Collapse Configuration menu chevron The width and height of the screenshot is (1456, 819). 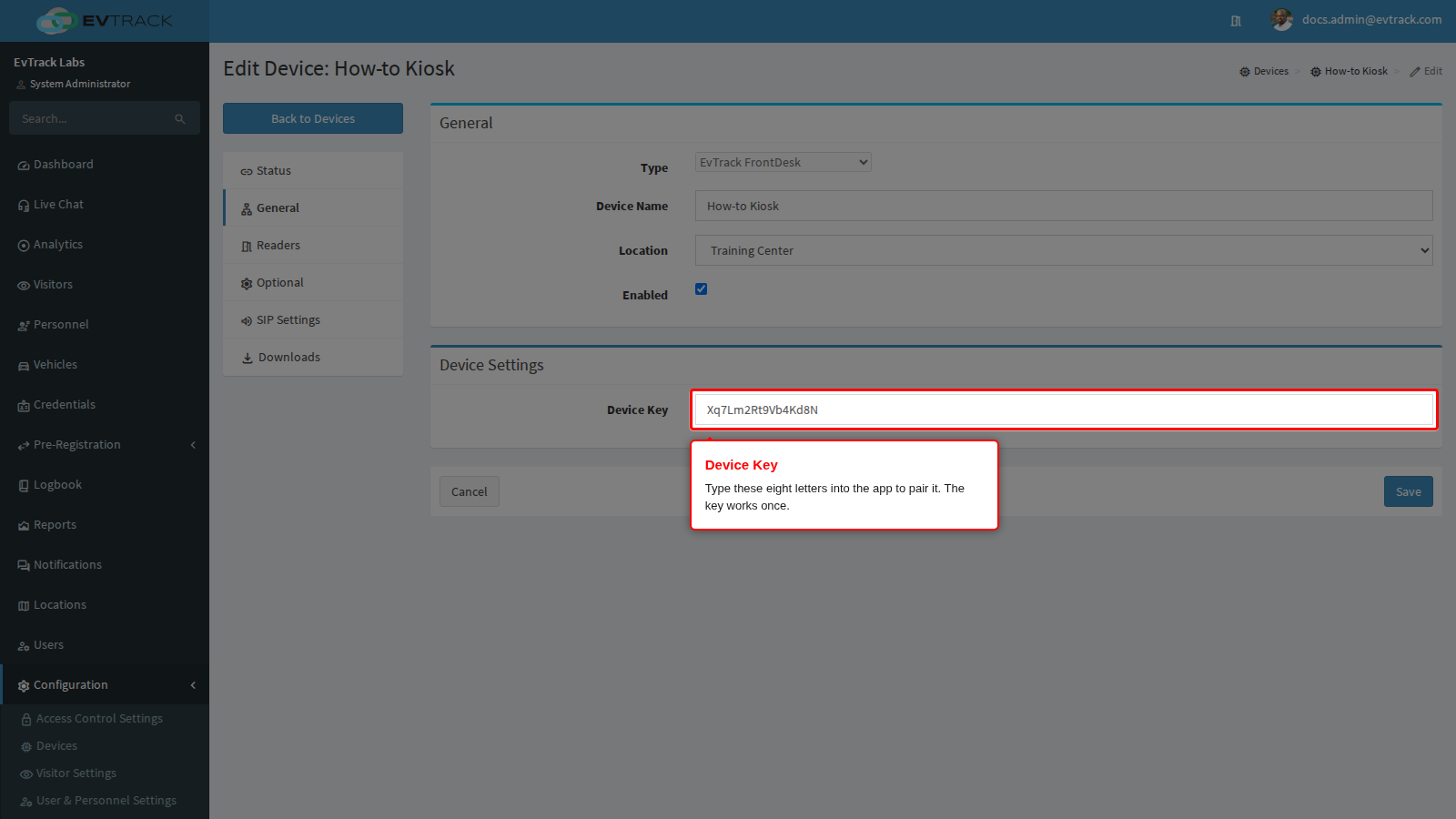pos(193,685)
